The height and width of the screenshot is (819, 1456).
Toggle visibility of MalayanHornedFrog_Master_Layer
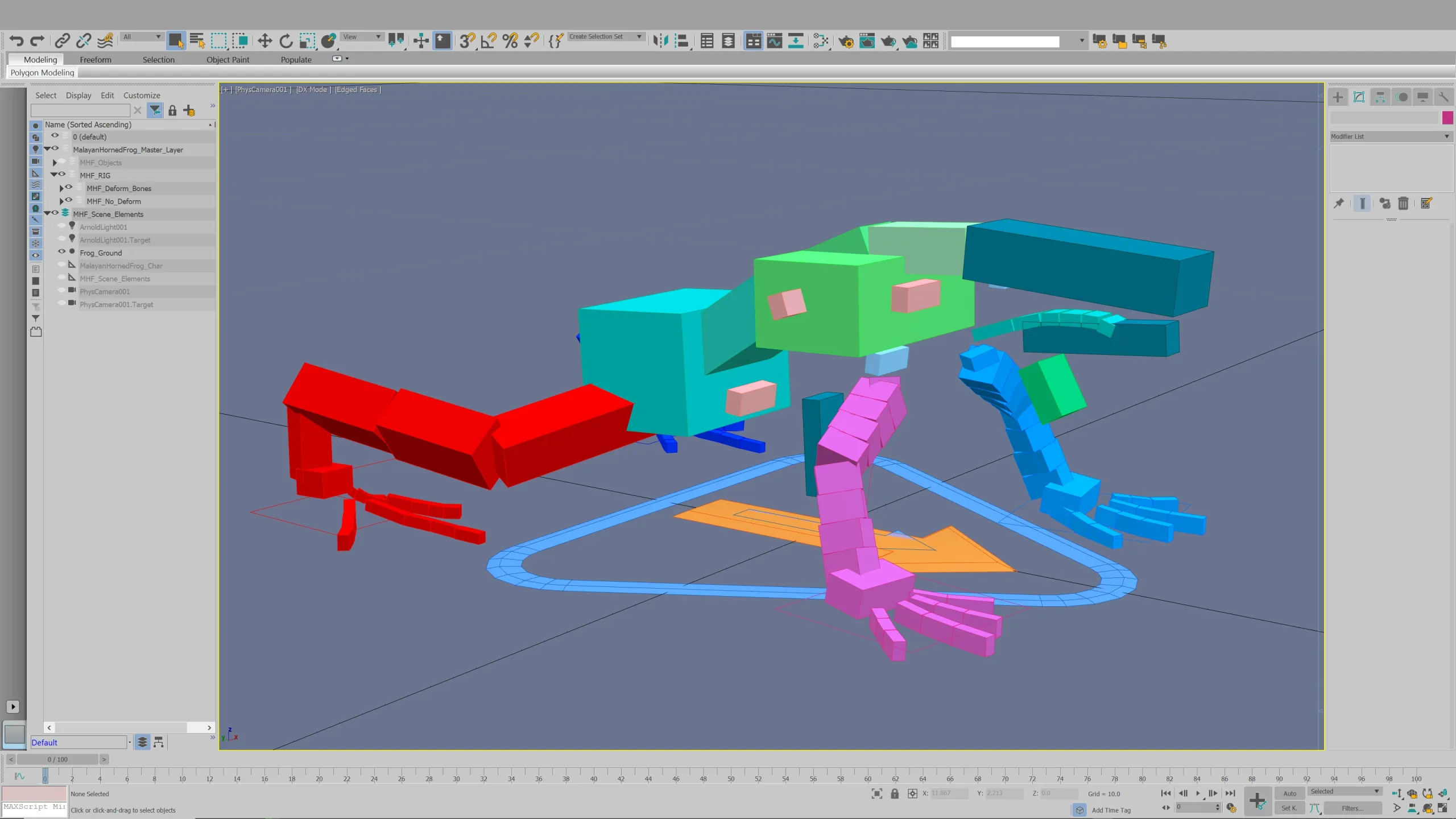point(55,148)
